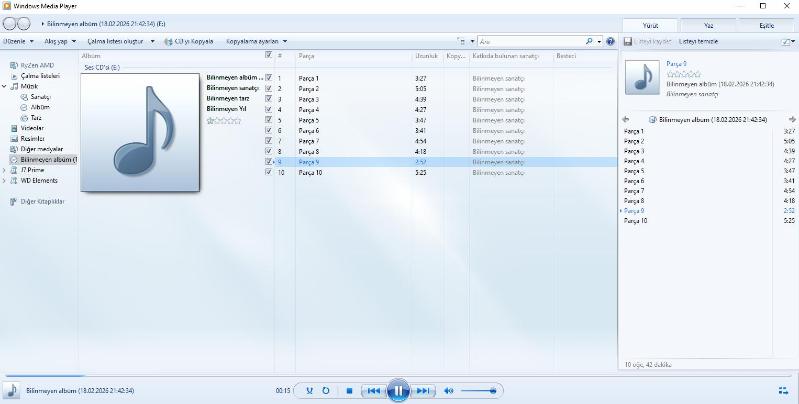This screenshot has height=404, width=799.
Task: Mute the sound with the speaker icon
Action: [449, 390]
